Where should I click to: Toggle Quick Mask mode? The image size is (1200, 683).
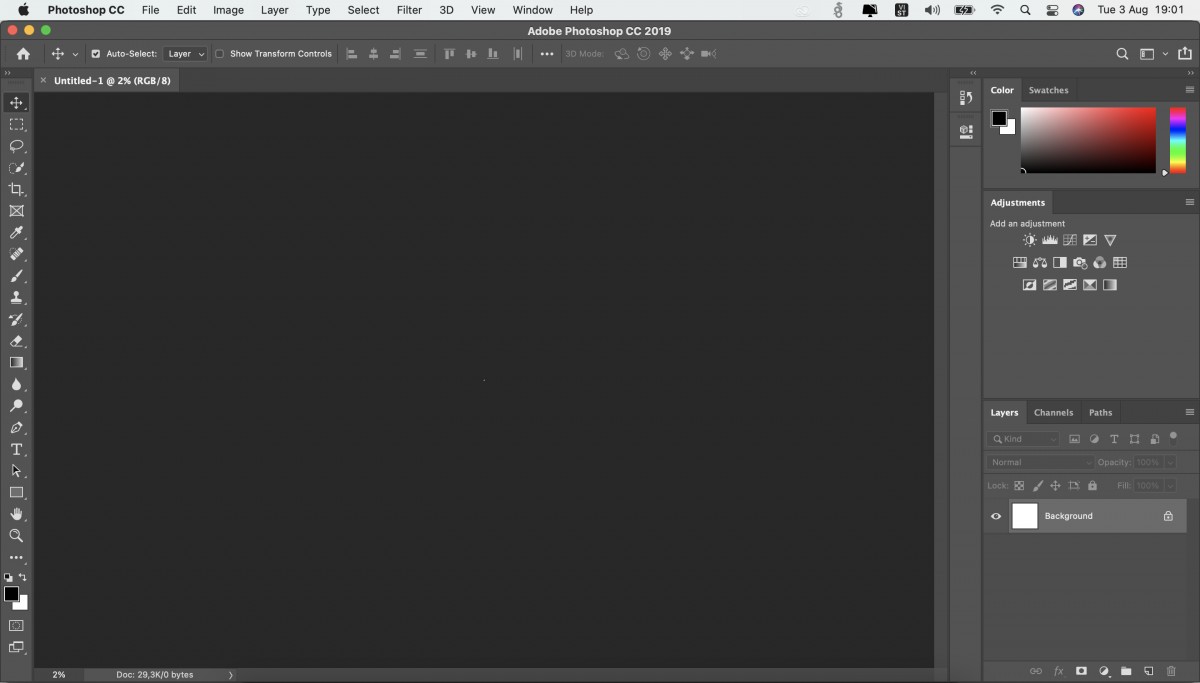[16, 626]
